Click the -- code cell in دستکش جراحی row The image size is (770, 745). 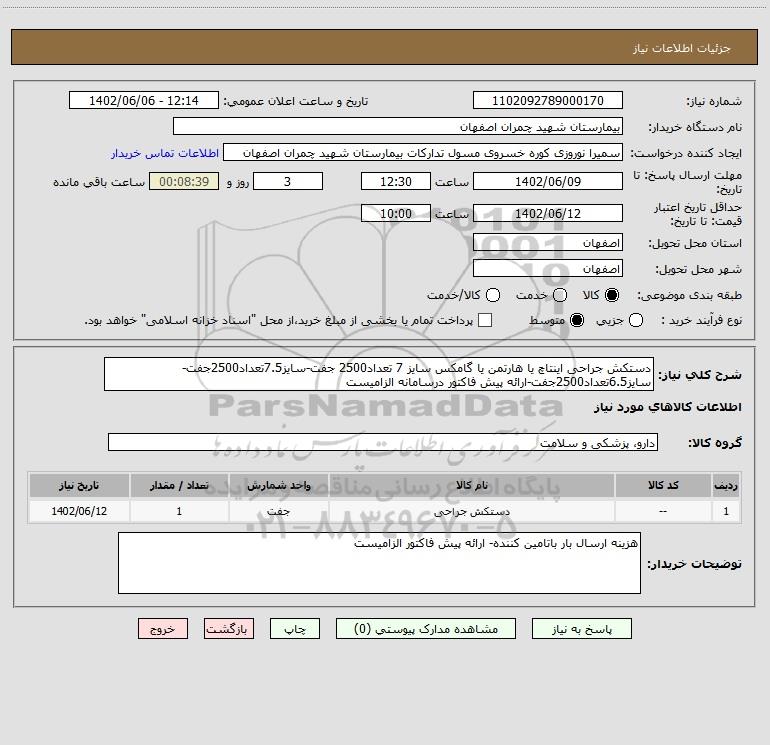(663, 512)
